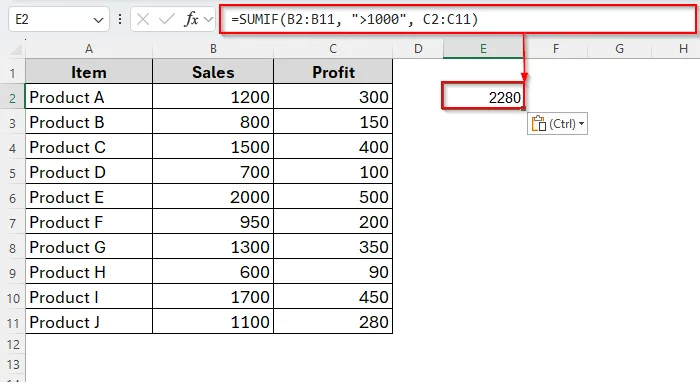Click profit value 200
The width and height of the screenshot is (700, 382).
333,222
